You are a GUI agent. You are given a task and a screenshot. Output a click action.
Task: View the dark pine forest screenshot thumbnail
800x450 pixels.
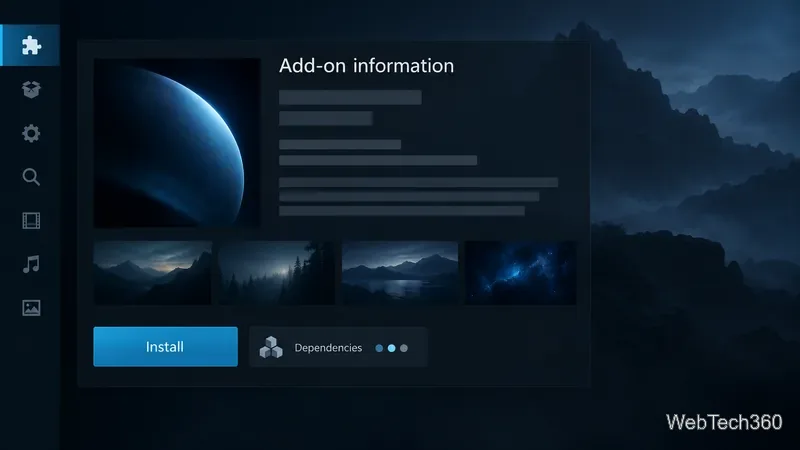[x=277, y=273]
